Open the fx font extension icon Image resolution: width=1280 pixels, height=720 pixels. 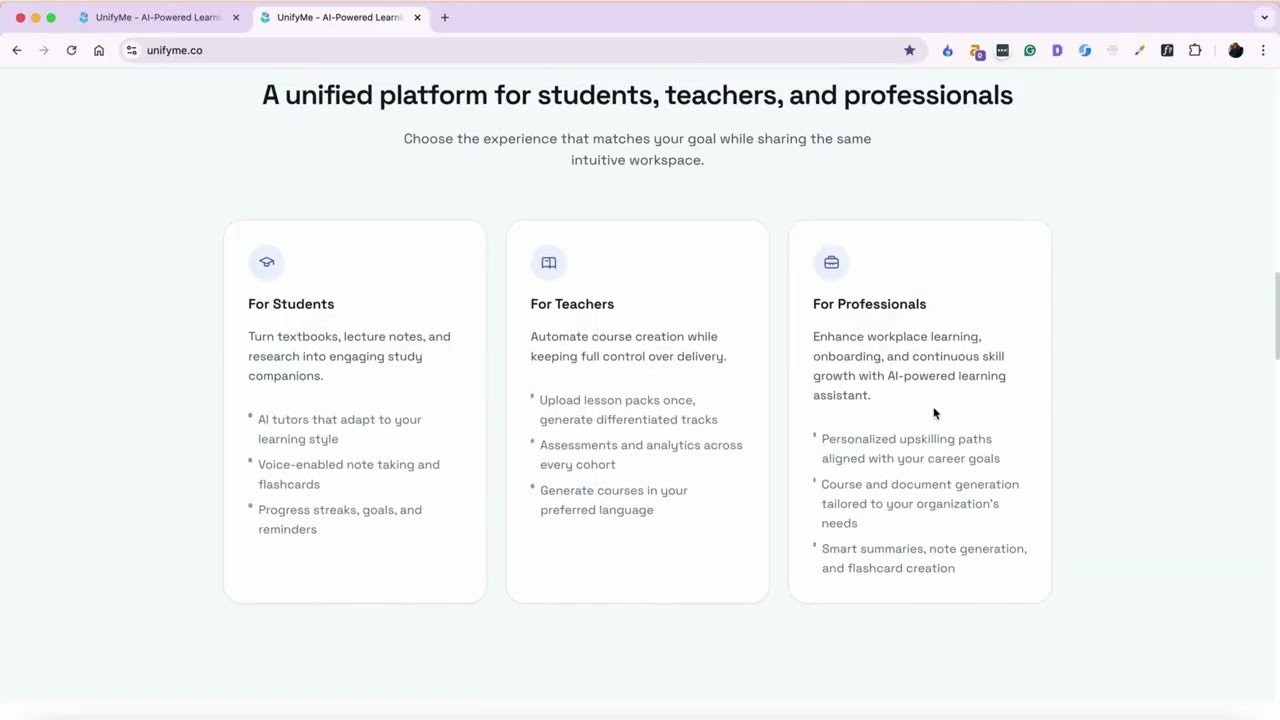1166,50
